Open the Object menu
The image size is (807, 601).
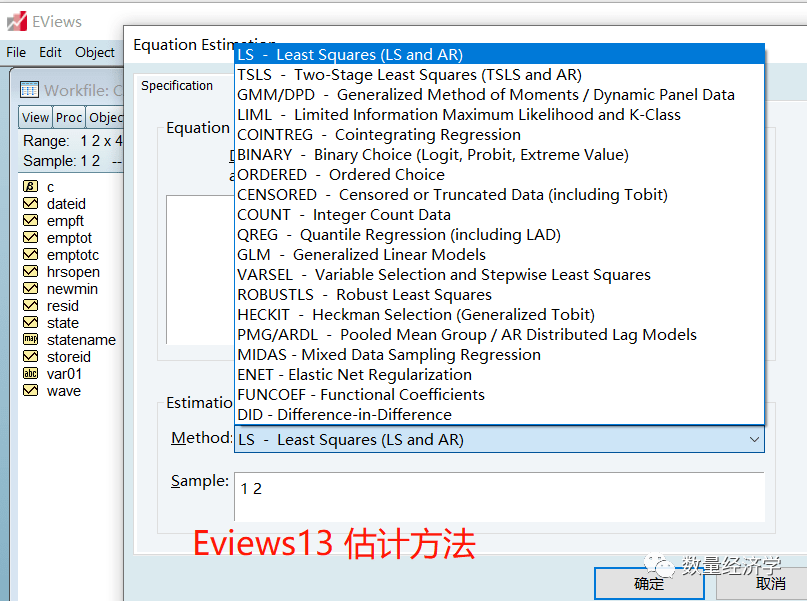coord(97,52)
